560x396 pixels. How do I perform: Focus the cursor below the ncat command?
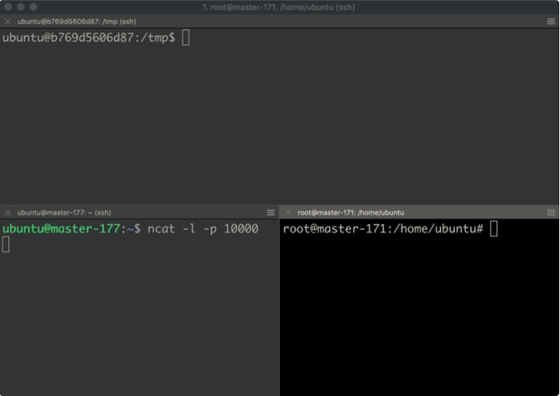point(6,245)
